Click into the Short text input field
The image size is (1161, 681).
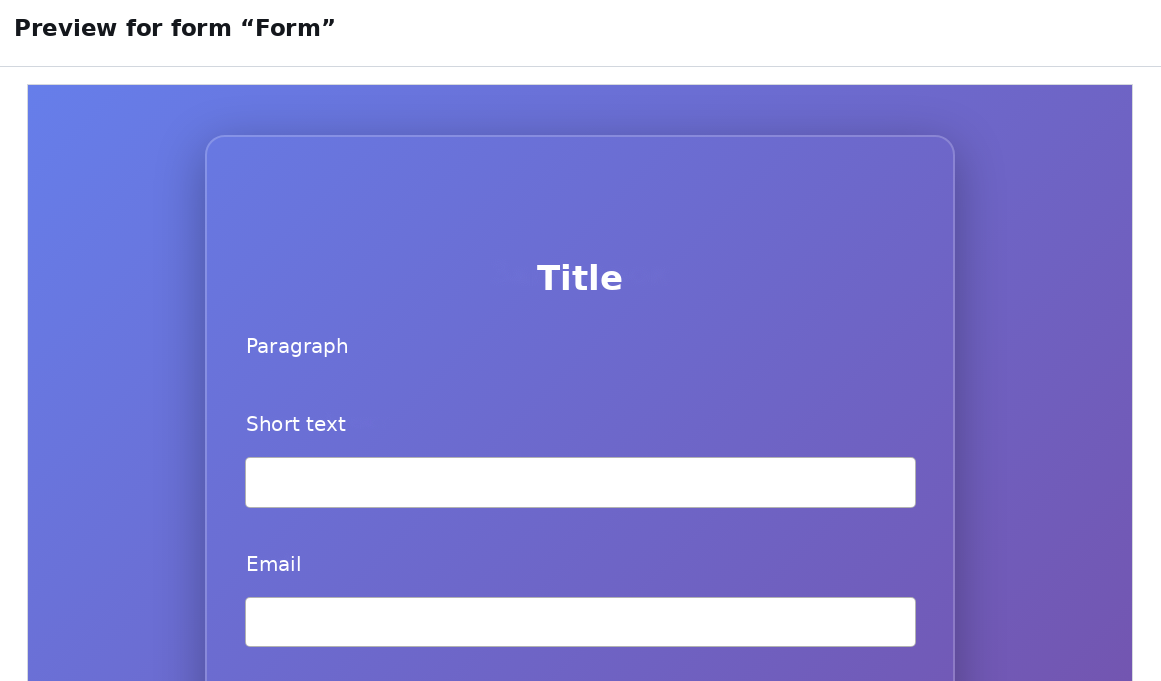click(x=580, y=483)
